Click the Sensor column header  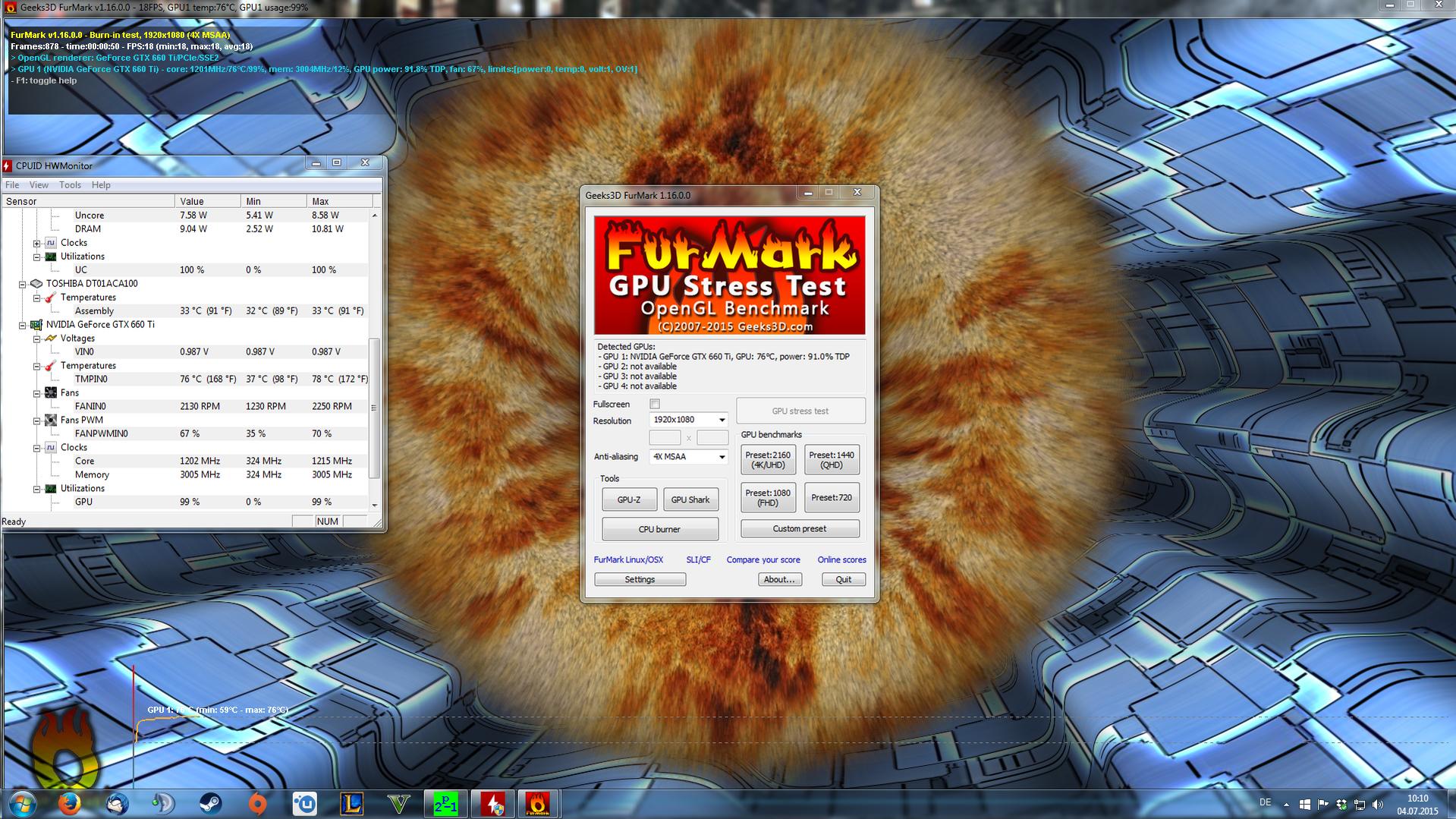[89, 201]
